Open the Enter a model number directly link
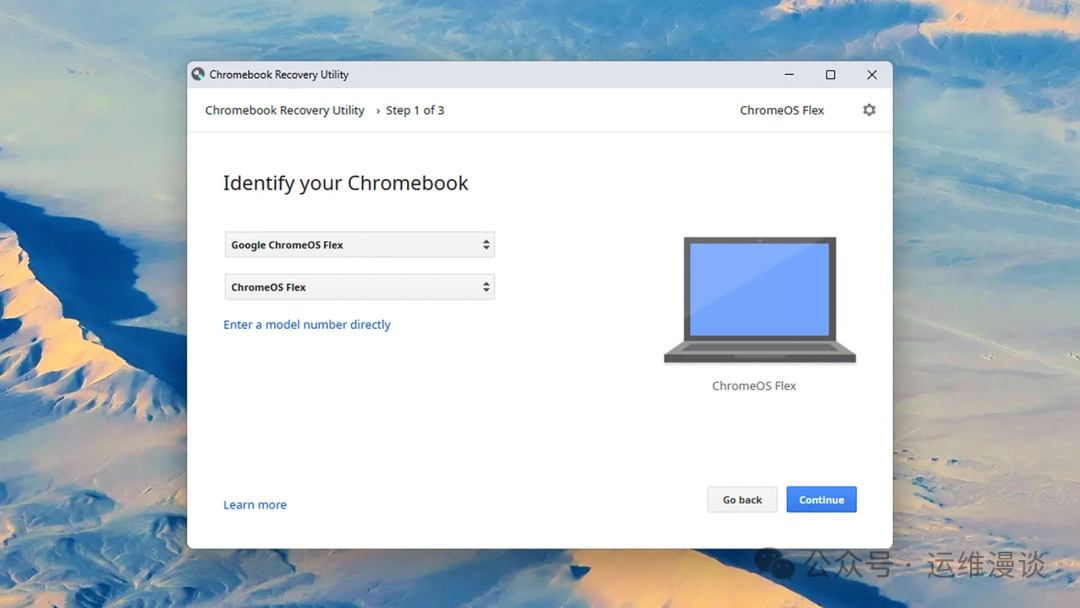 point(307,324)
